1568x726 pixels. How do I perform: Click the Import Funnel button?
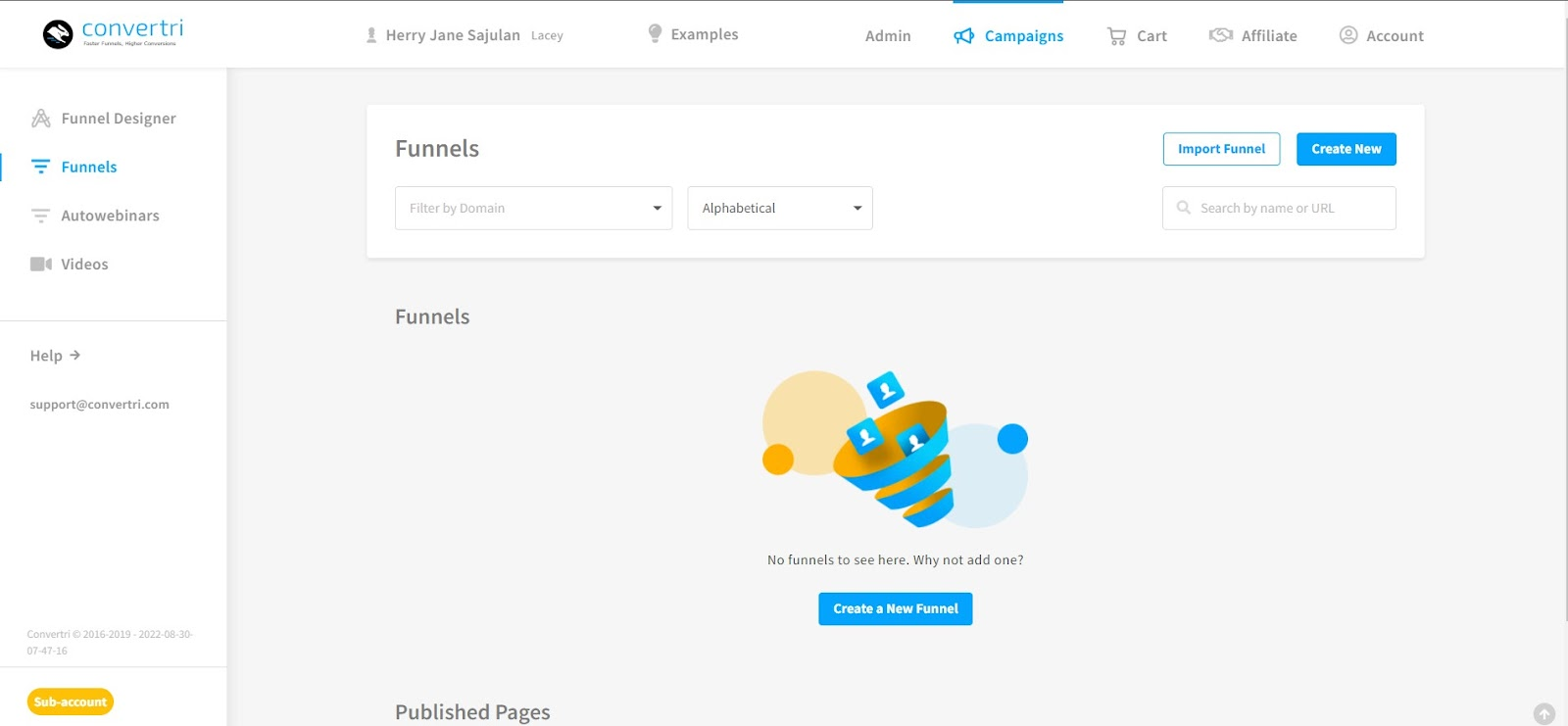(x=1221, y=149)
